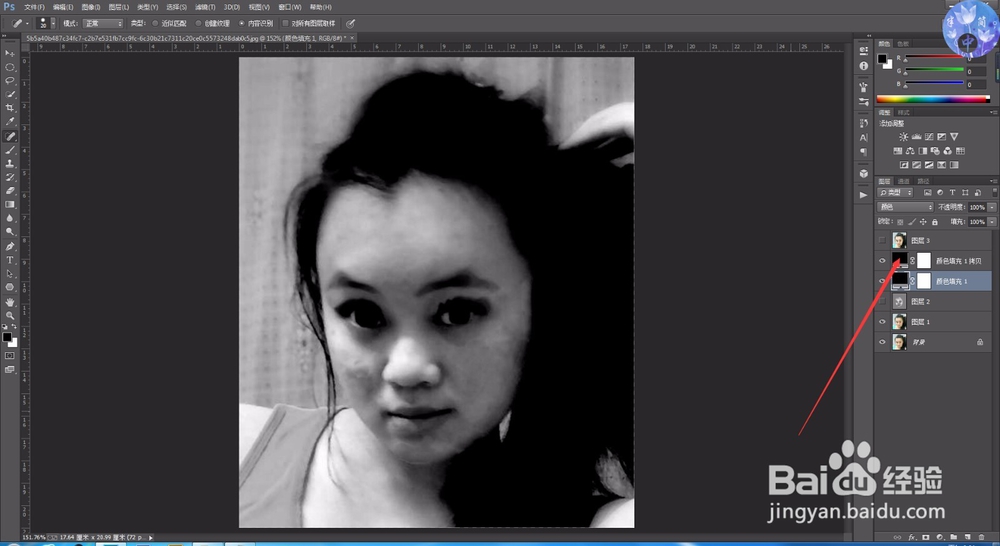Switch to the 色板 swatches tab

pos(903,44)
